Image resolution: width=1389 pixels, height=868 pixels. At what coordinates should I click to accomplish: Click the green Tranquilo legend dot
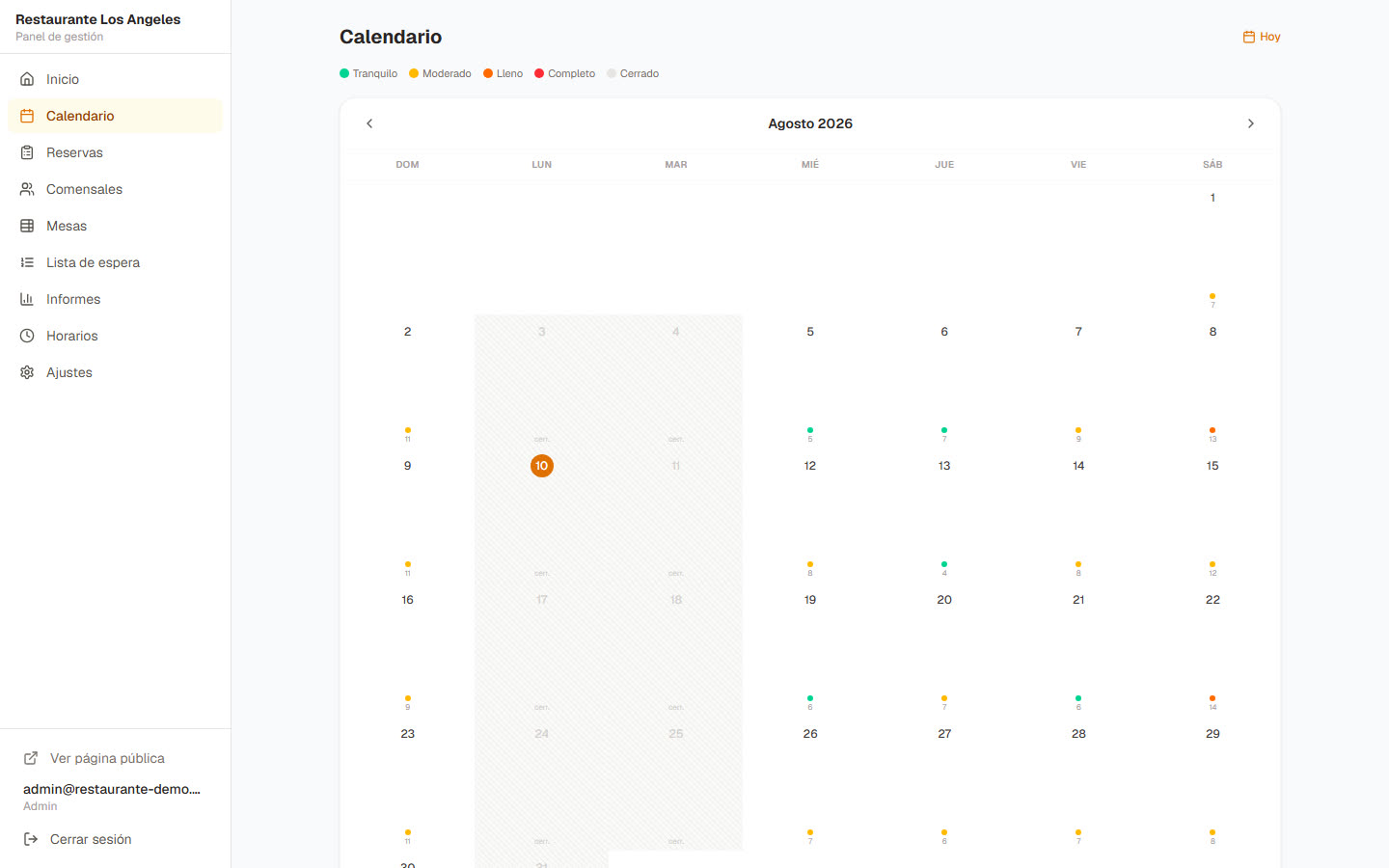(344, 73)
